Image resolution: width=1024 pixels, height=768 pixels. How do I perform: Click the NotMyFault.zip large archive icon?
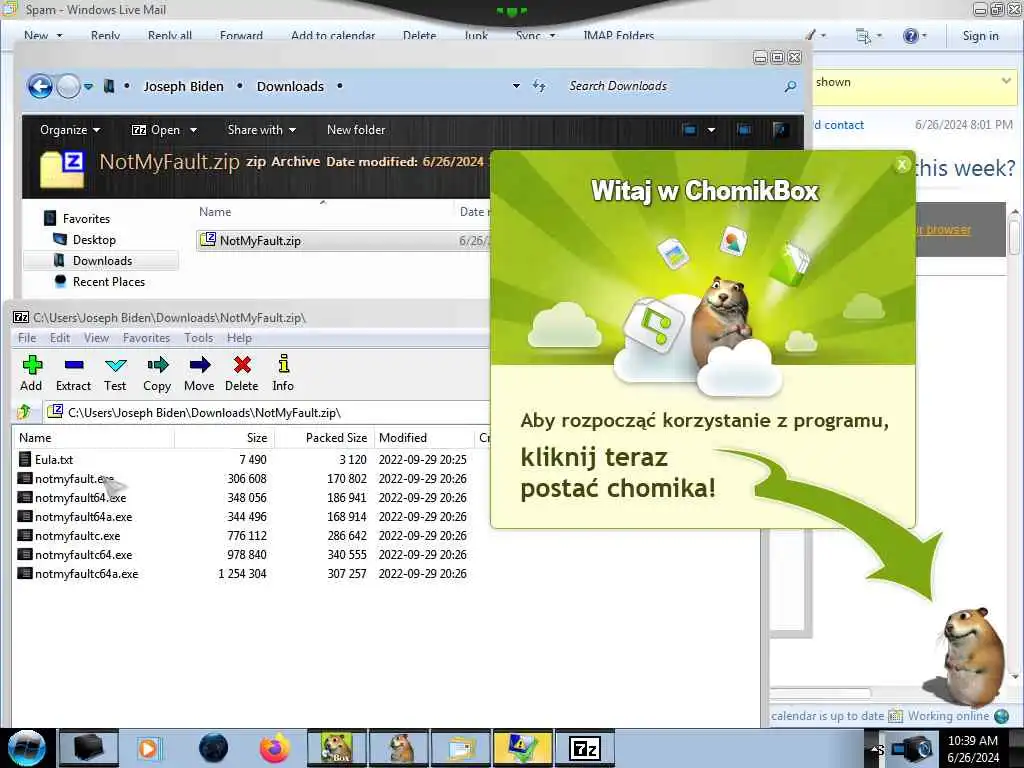click(x=63, y=168)
